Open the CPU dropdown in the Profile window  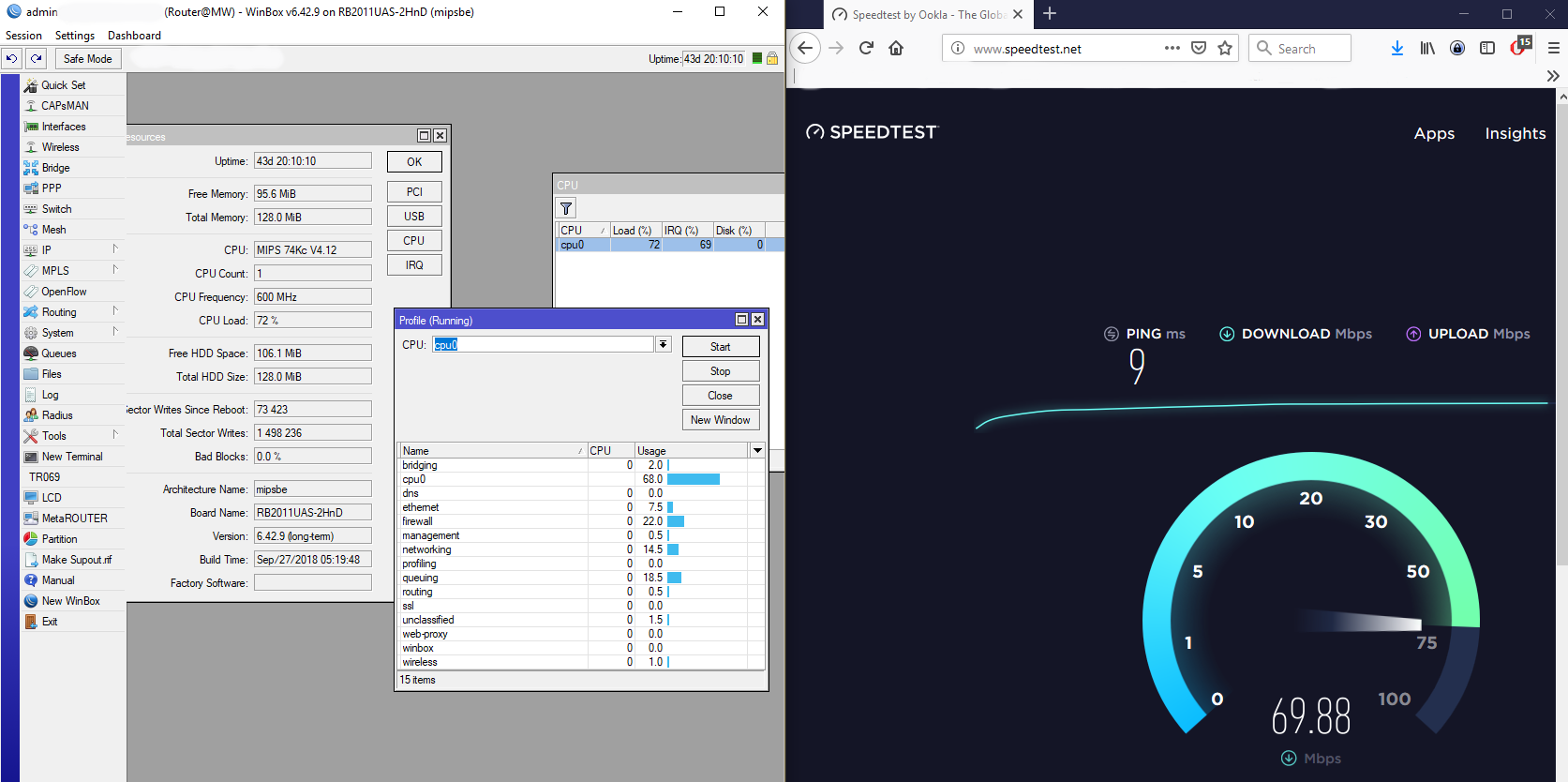click(663, 345)
